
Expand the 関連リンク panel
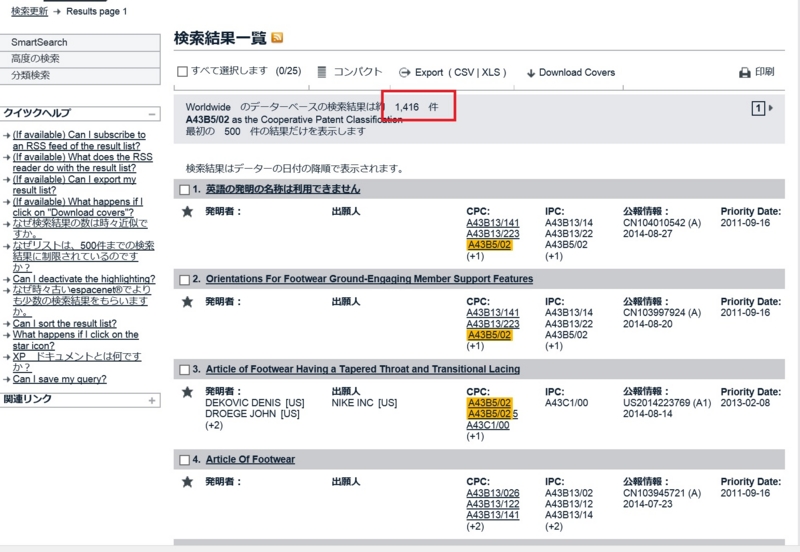152,400
